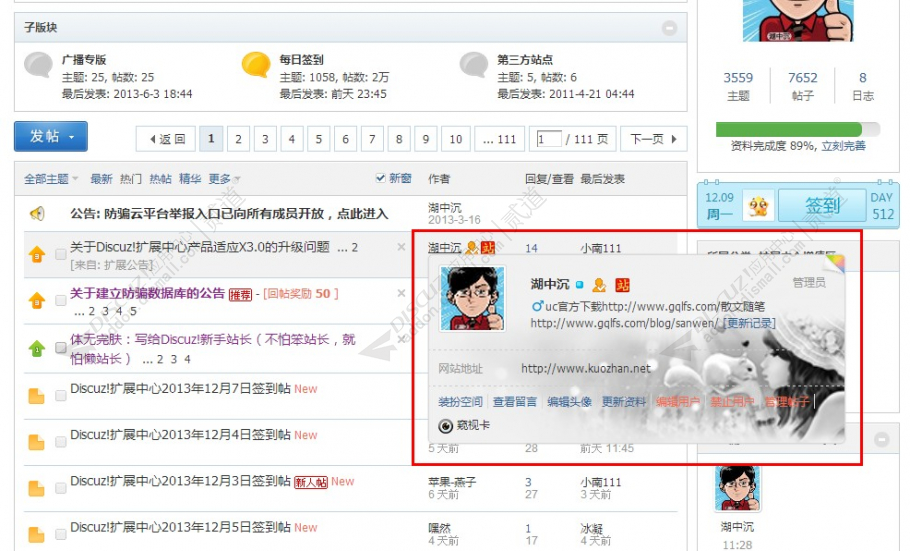Click 更新资料 in the user popup
The height and width of the screenshot is (551, 910).
click(623, 402)
